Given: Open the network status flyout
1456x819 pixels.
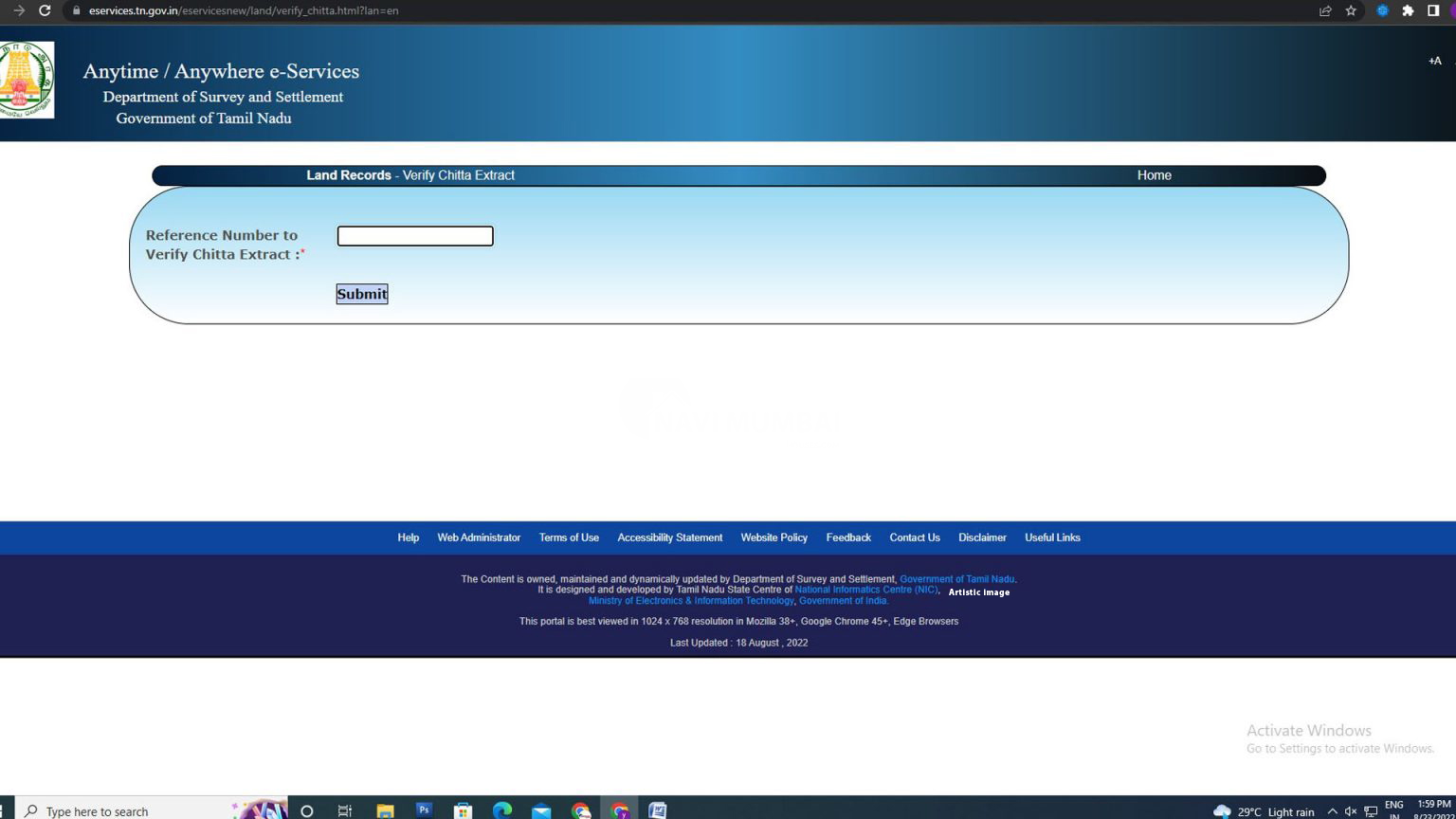Looking at the screenshot, I should 1370,811.
